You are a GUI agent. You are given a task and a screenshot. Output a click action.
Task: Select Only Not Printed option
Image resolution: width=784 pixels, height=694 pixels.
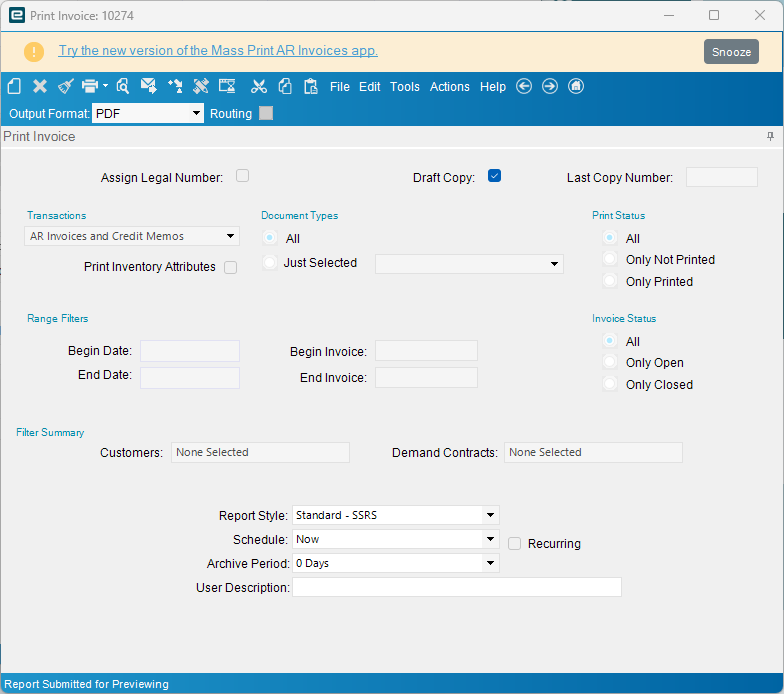point(610,259)
